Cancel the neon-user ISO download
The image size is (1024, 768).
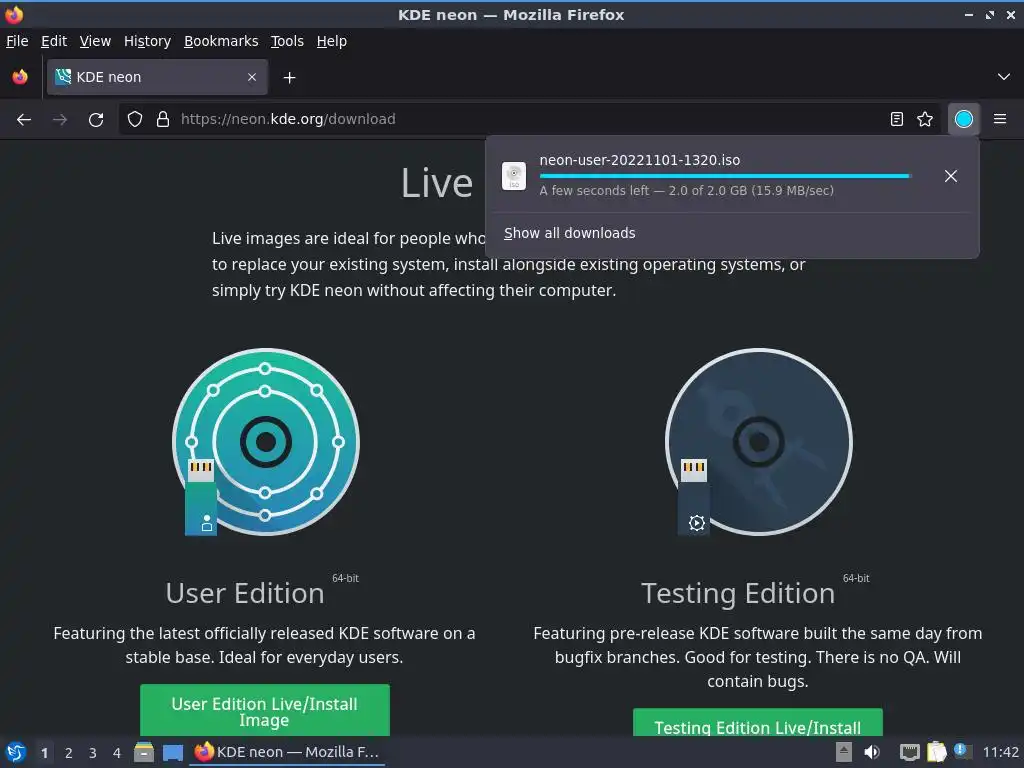(x=951, y=176)
